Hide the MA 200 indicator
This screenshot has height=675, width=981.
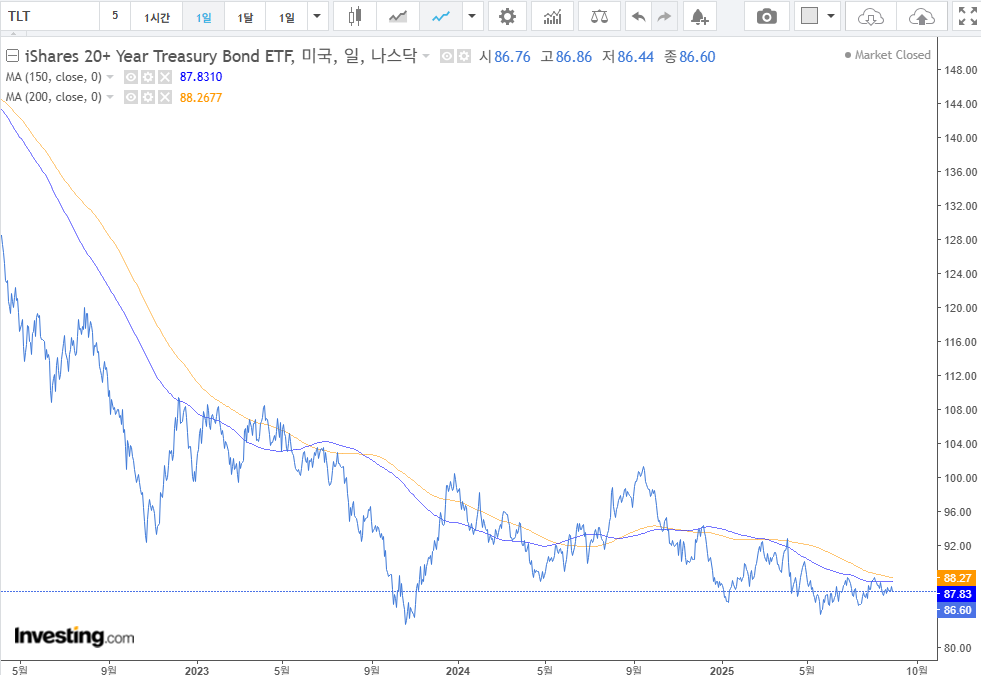click(131, 97)
